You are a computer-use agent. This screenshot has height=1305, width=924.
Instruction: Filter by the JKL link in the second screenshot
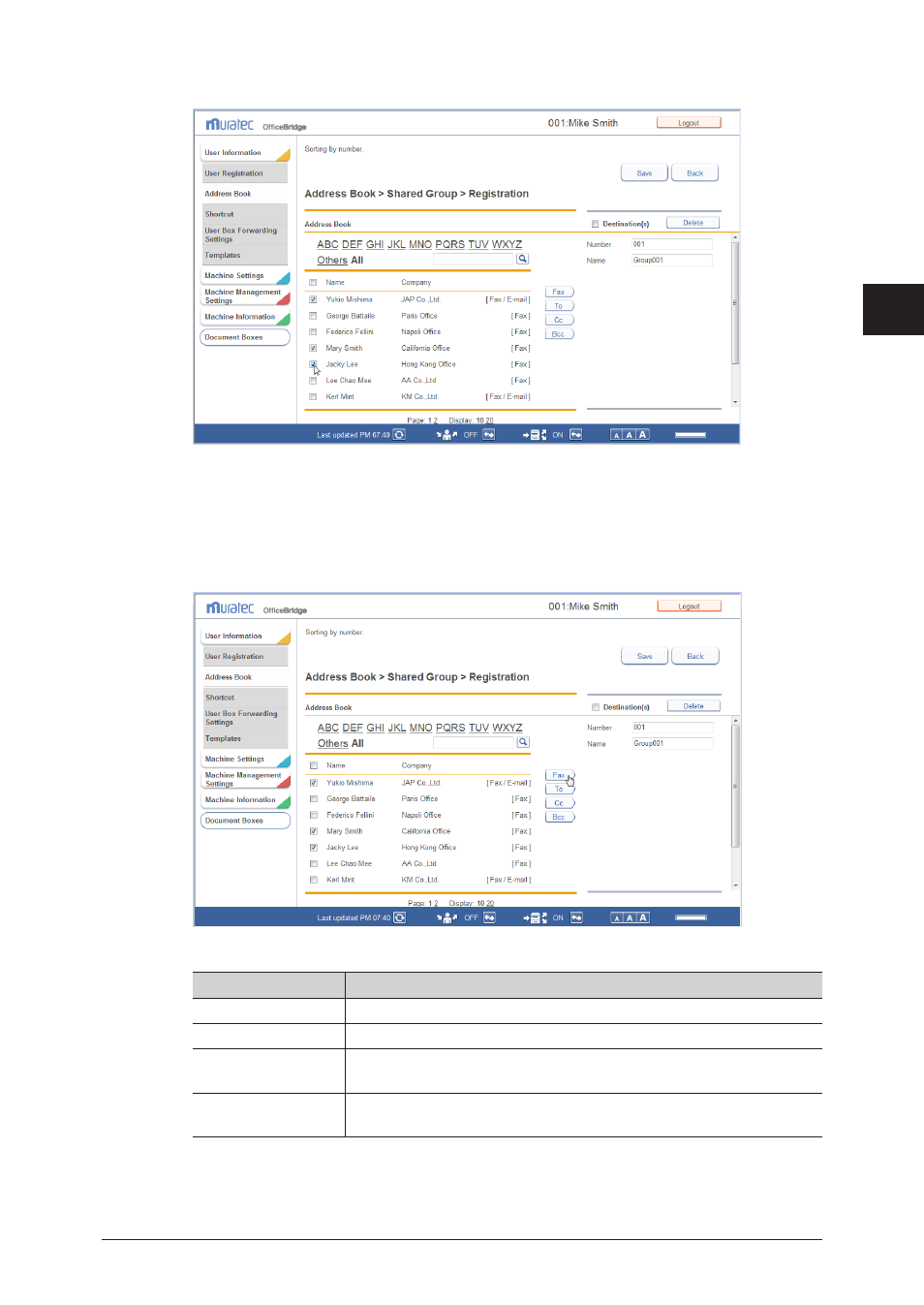pyautogui.click(x=397, y=728)
